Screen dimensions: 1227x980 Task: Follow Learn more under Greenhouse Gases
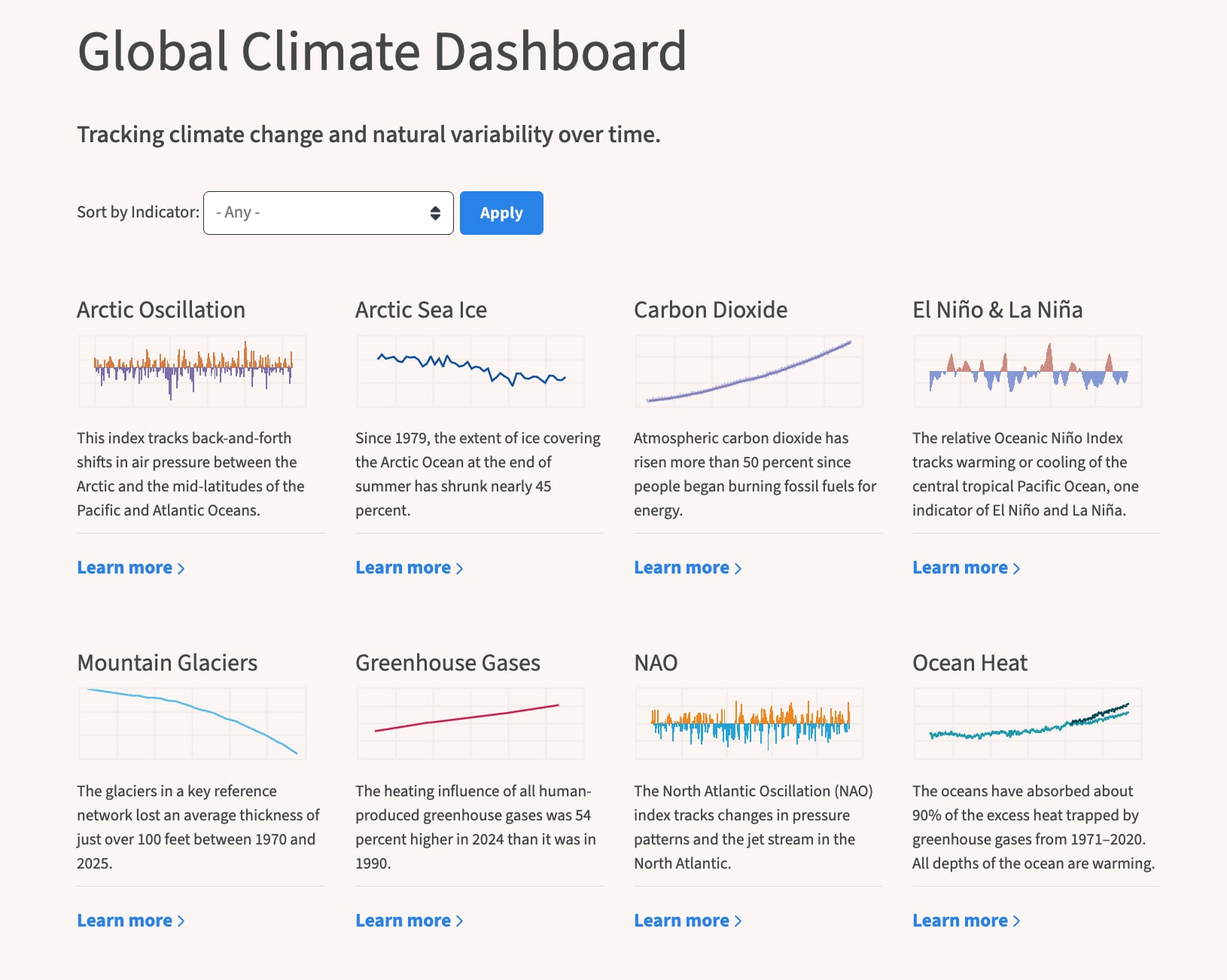pos(410,921)
